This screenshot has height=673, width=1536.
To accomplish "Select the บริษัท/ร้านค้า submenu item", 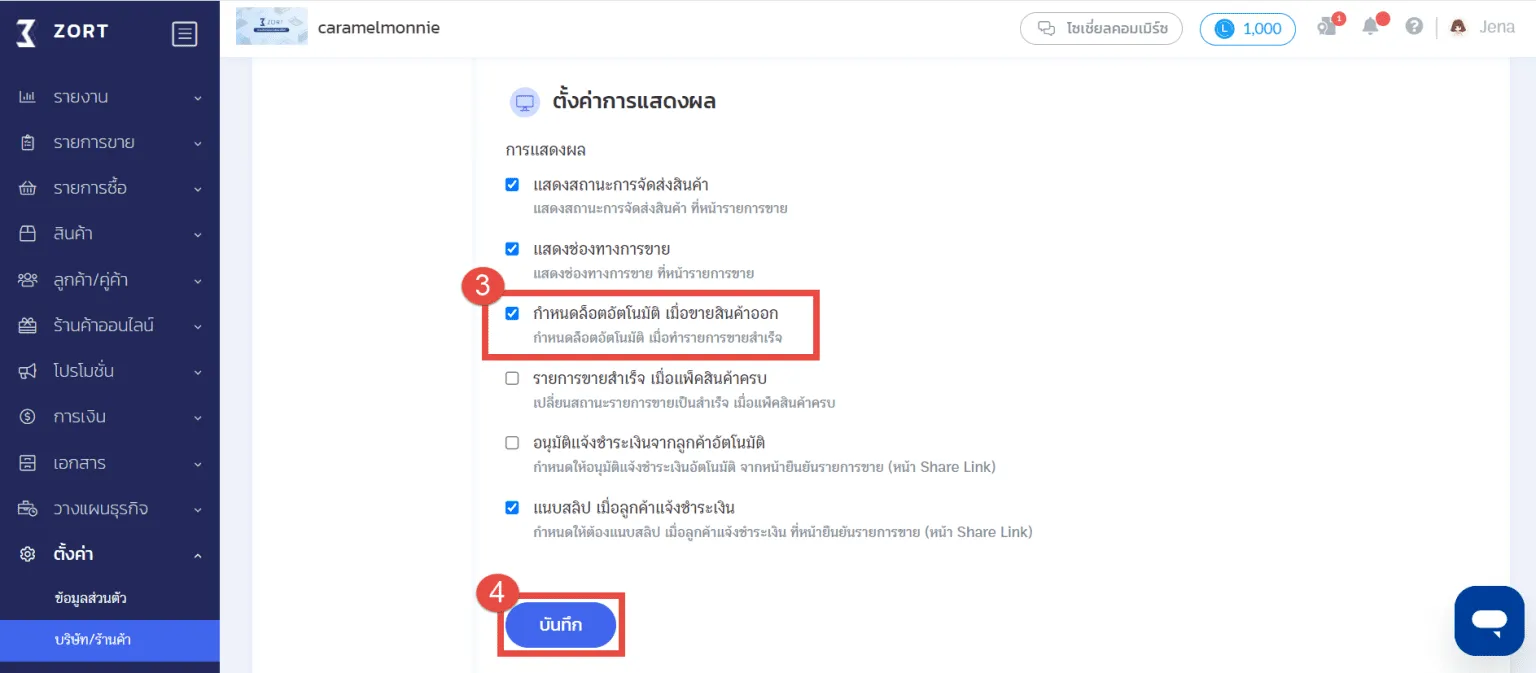I will click(x=93, y=640).
